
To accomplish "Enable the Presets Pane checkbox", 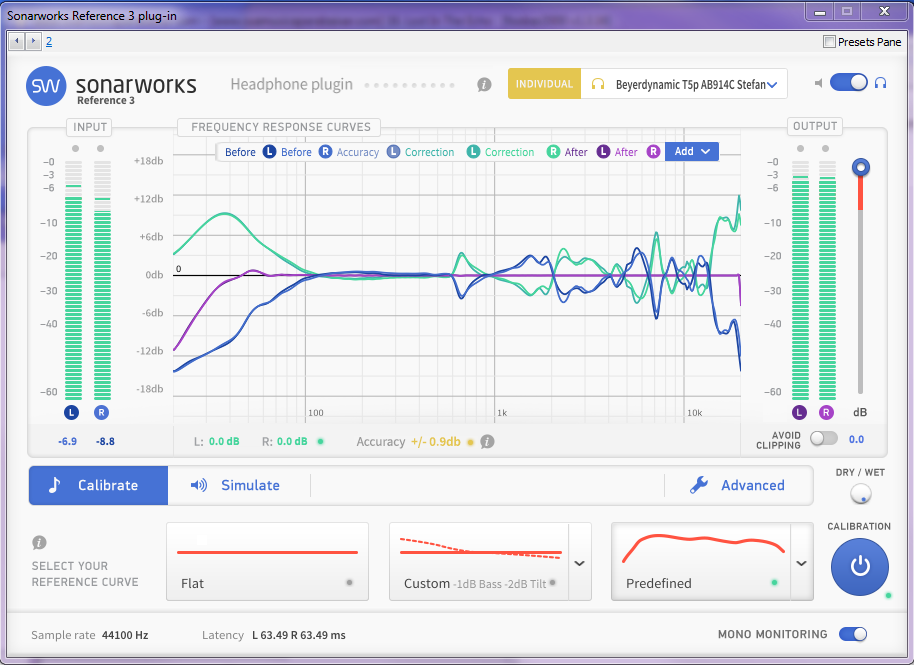I will pos(829,41).
